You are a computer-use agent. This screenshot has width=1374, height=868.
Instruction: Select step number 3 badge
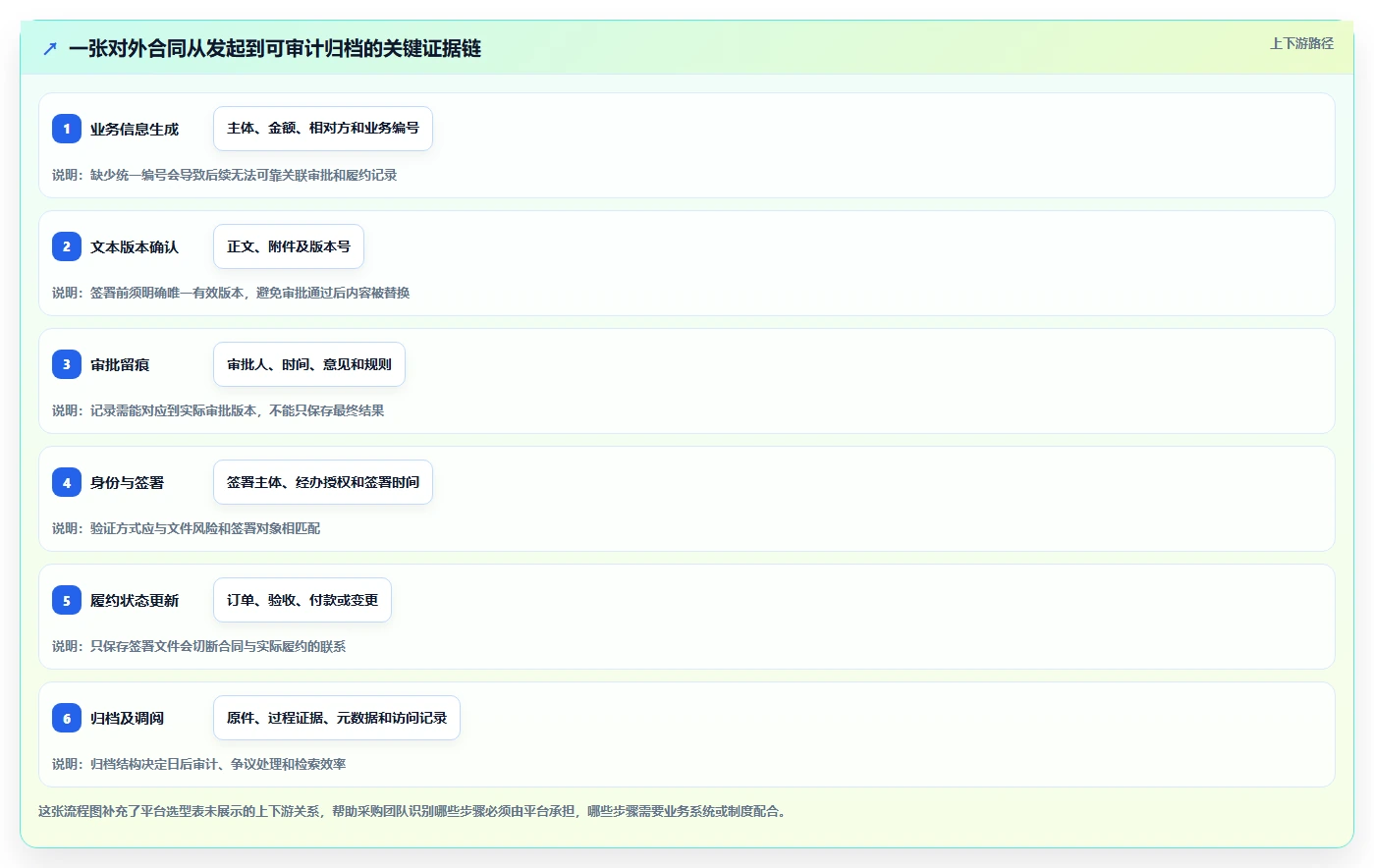67,364
